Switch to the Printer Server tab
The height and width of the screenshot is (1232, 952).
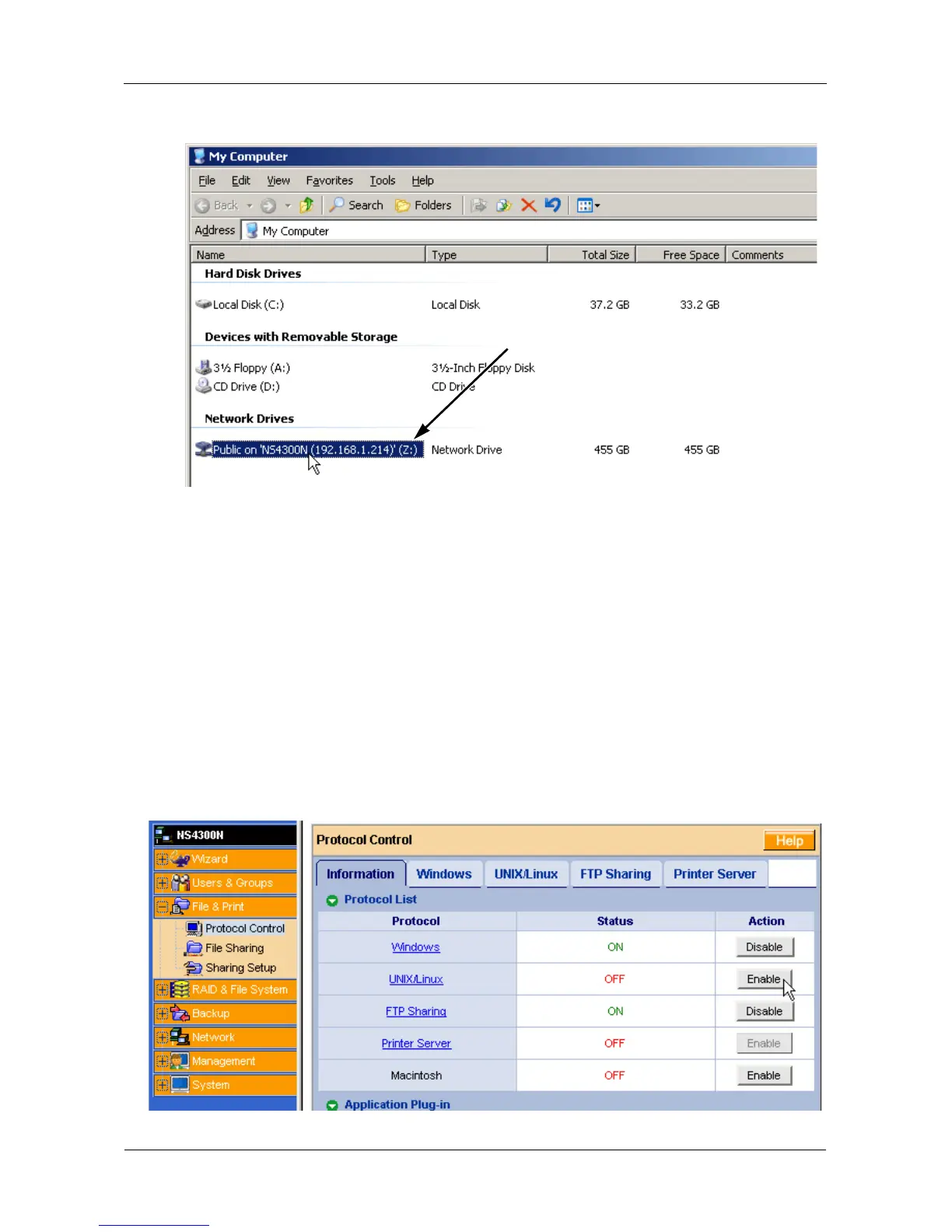715,873
